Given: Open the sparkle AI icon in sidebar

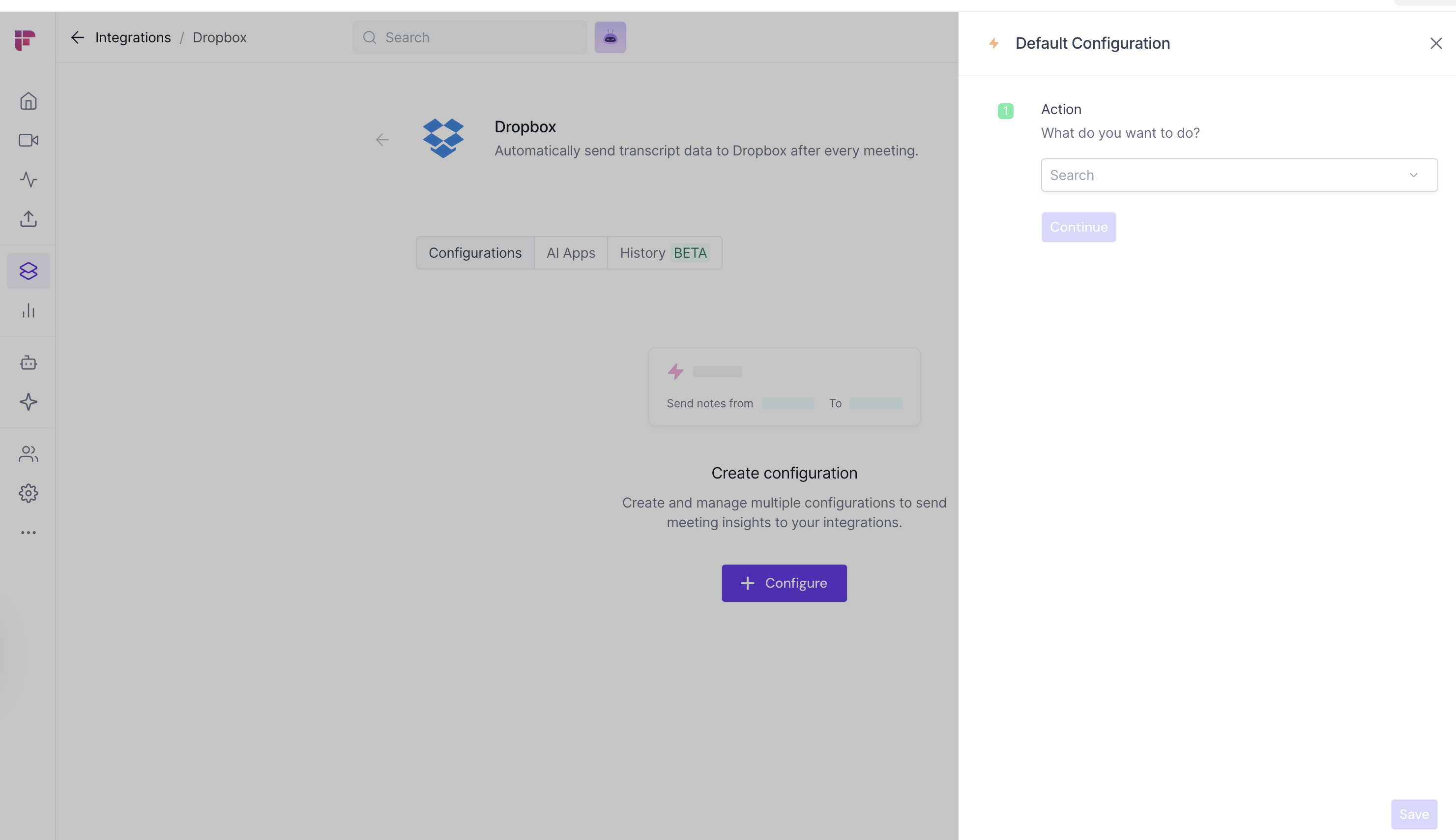Looking at the screenshot, I should [x=28, y=402].
